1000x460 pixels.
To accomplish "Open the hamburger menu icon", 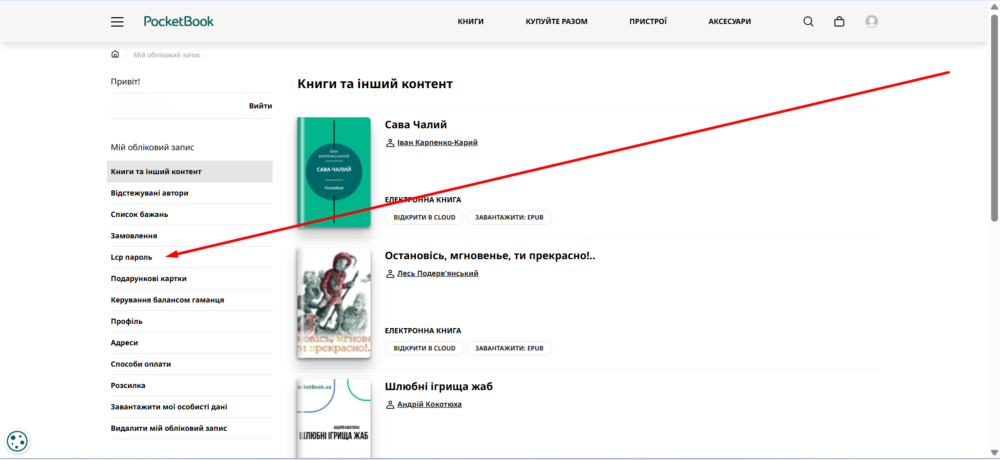I will pos(117,22).
